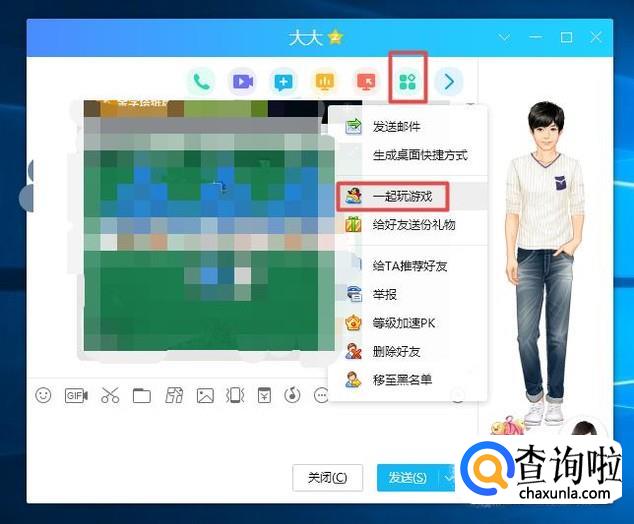Open the send file folder icon
This screenshot has height=524, width=634.
[x=142, y=395]
